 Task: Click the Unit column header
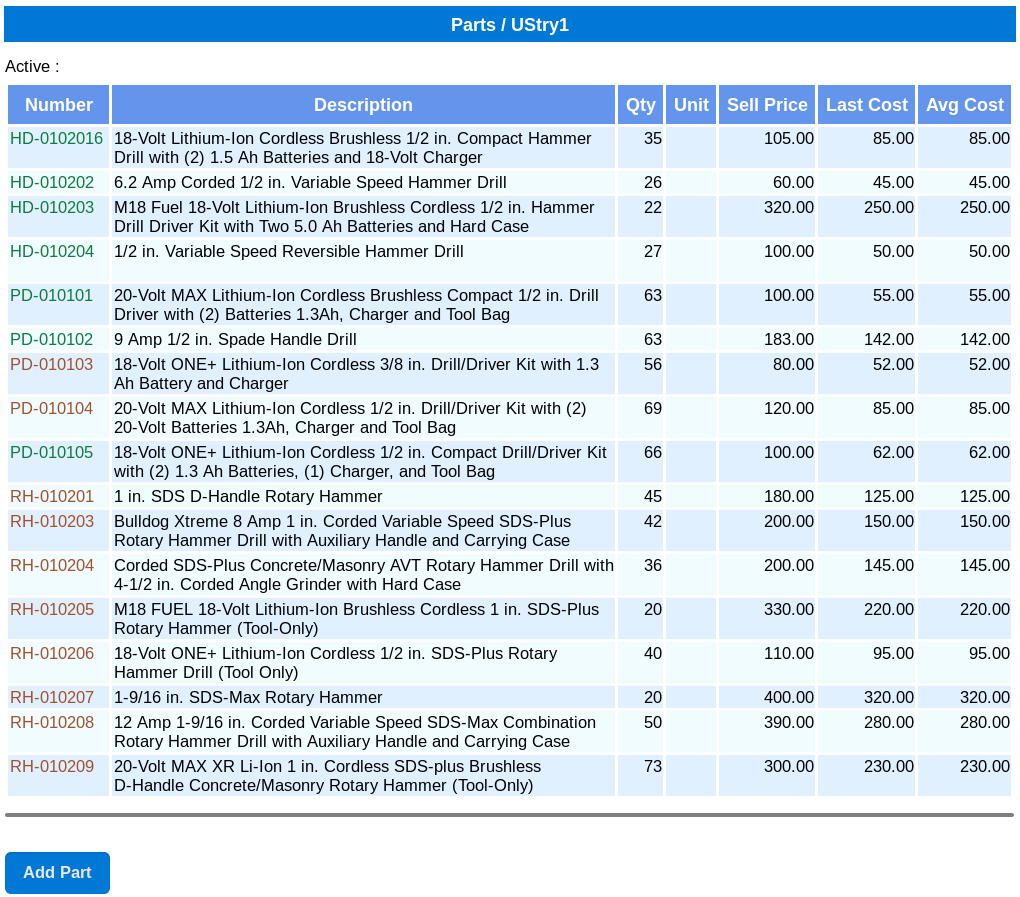click(691, 105)
